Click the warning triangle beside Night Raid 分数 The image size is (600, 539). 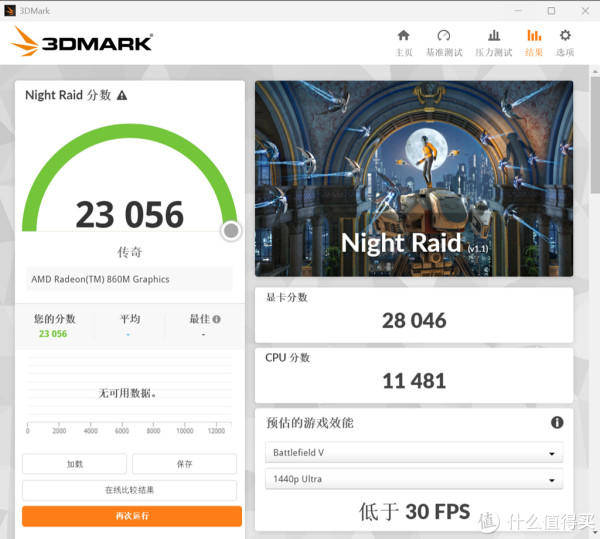(122, 95)
